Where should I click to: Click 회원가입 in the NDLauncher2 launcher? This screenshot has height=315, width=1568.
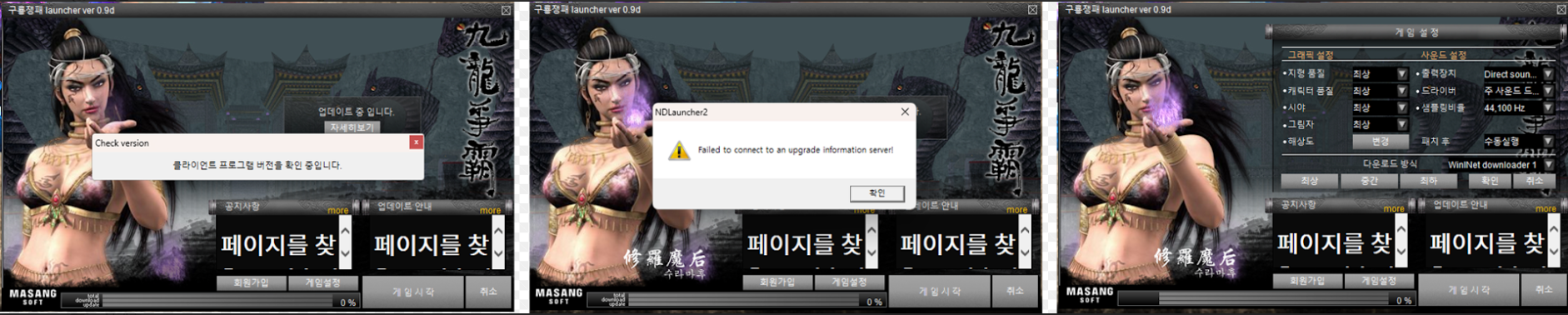point(777,282)
